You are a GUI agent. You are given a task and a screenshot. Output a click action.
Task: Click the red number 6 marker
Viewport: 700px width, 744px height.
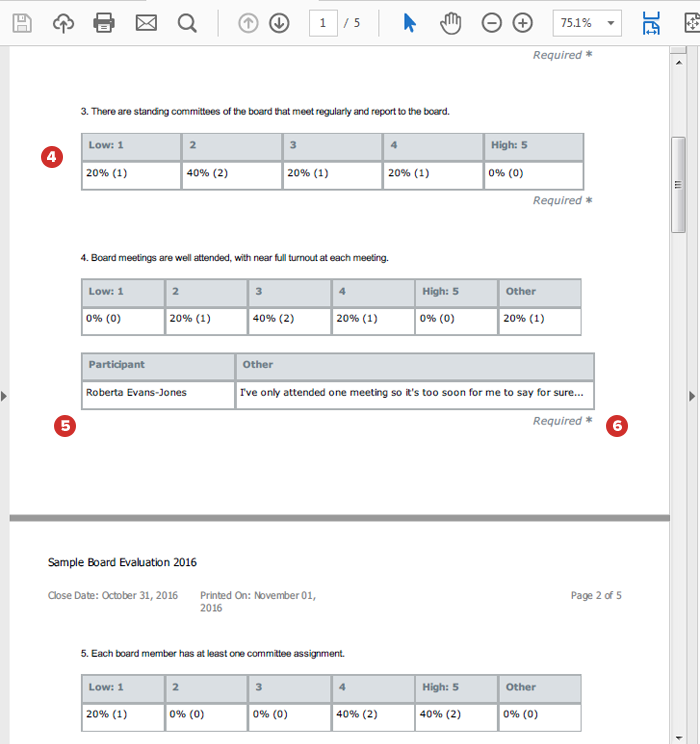(x=617, y=426)
